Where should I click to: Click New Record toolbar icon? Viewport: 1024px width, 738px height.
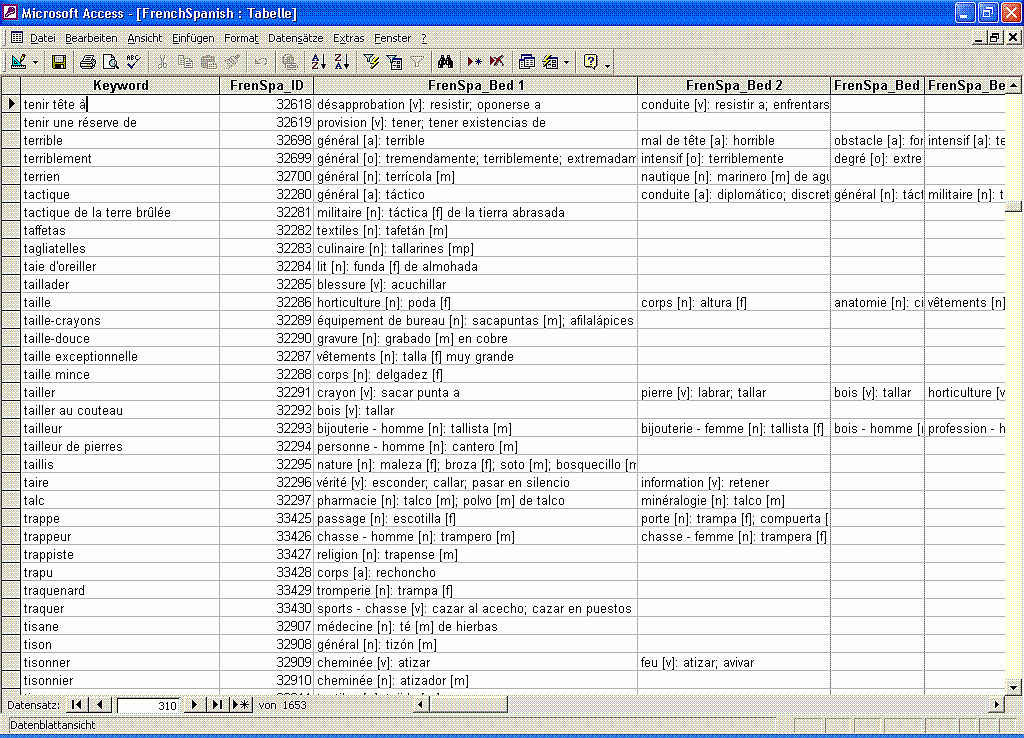[474, 62]
